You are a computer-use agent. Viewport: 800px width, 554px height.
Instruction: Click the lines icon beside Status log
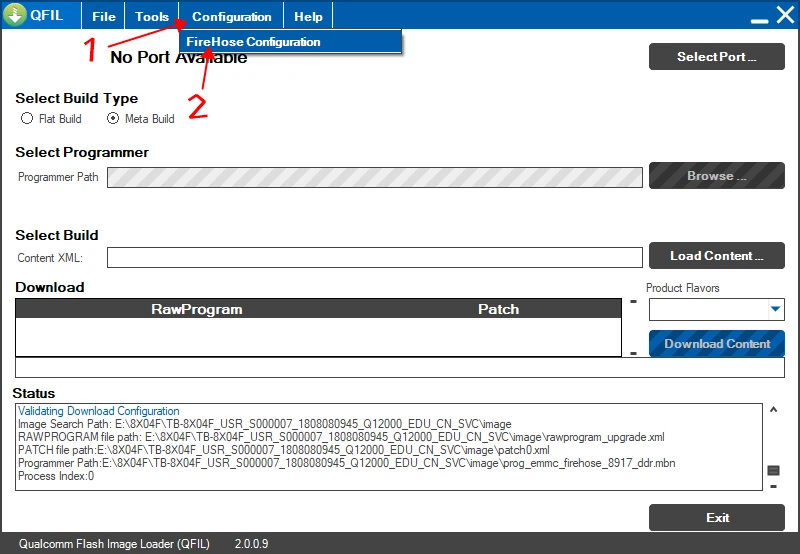click(x=773, y=470)
